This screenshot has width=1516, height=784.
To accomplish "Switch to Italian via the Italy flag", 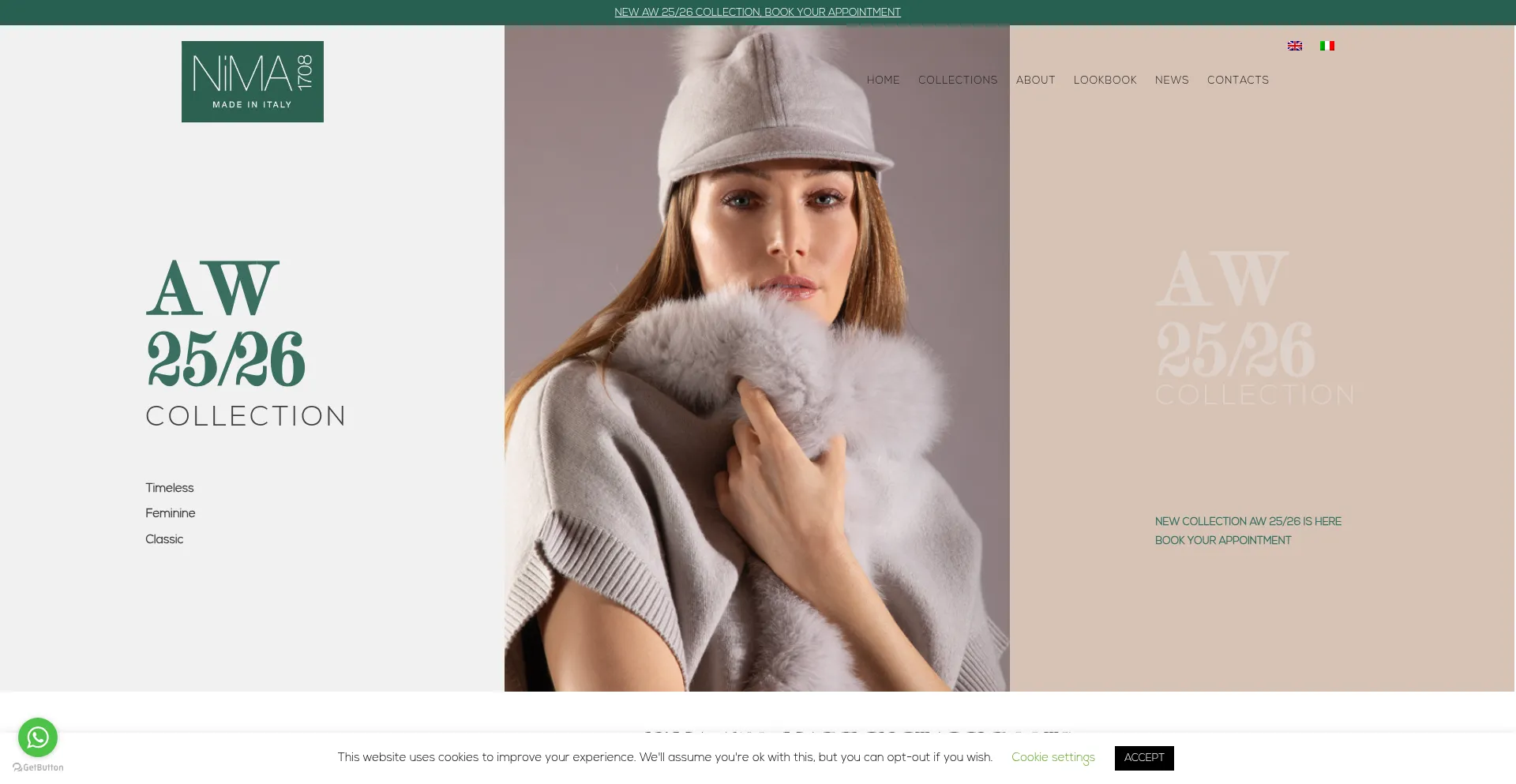I will point(1327,46).
